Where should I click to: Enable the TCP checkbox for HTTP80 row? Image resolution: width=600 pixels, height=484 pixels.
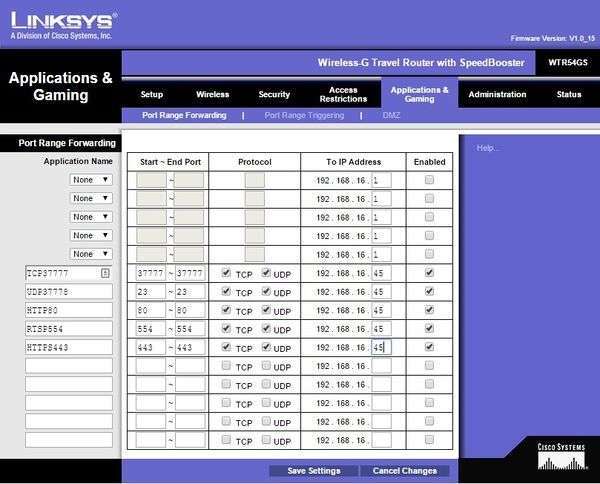point(226,310)
